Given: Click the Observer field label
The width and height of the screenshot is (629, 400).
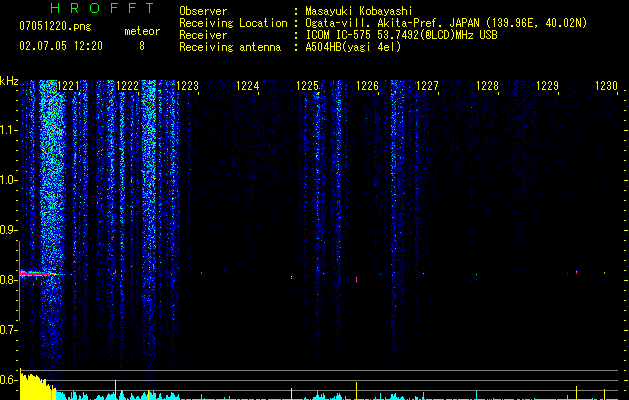Looking at the screenshot, I should pyautogui.click(x=203, y=11).
